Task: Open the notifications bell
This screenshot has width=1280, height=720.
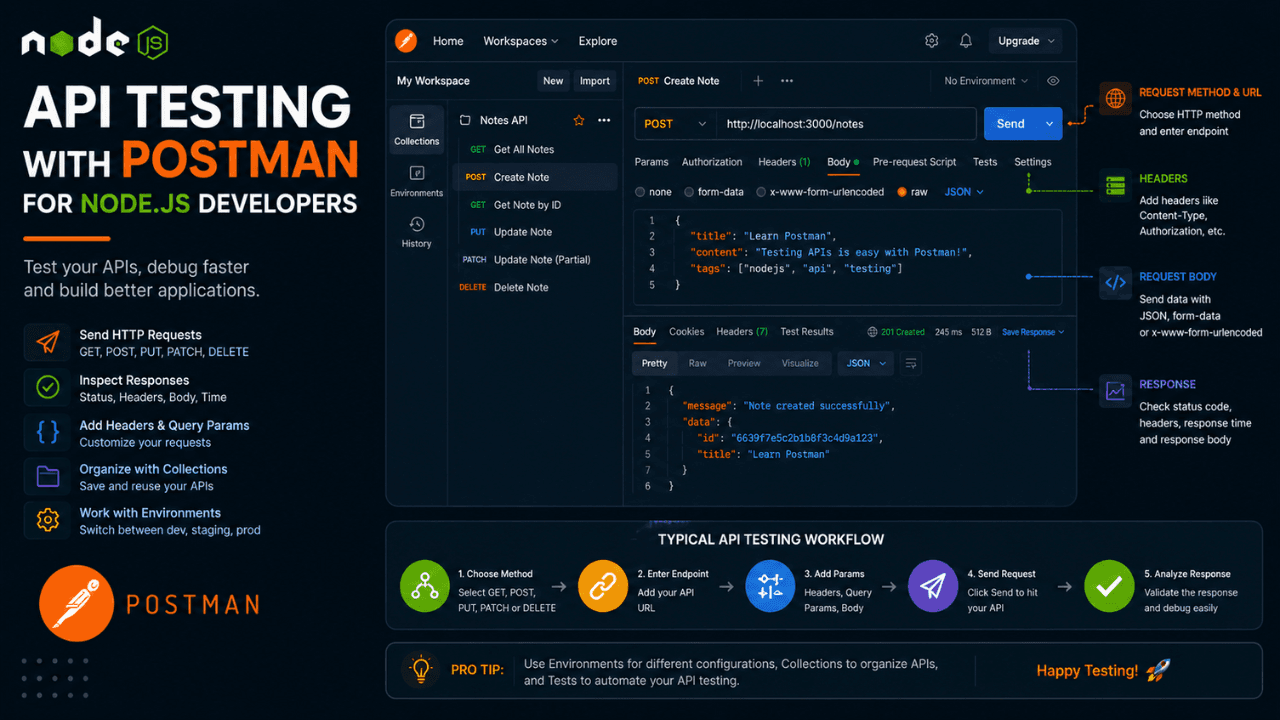Action: pyautogui.click(x=966, y=41)
